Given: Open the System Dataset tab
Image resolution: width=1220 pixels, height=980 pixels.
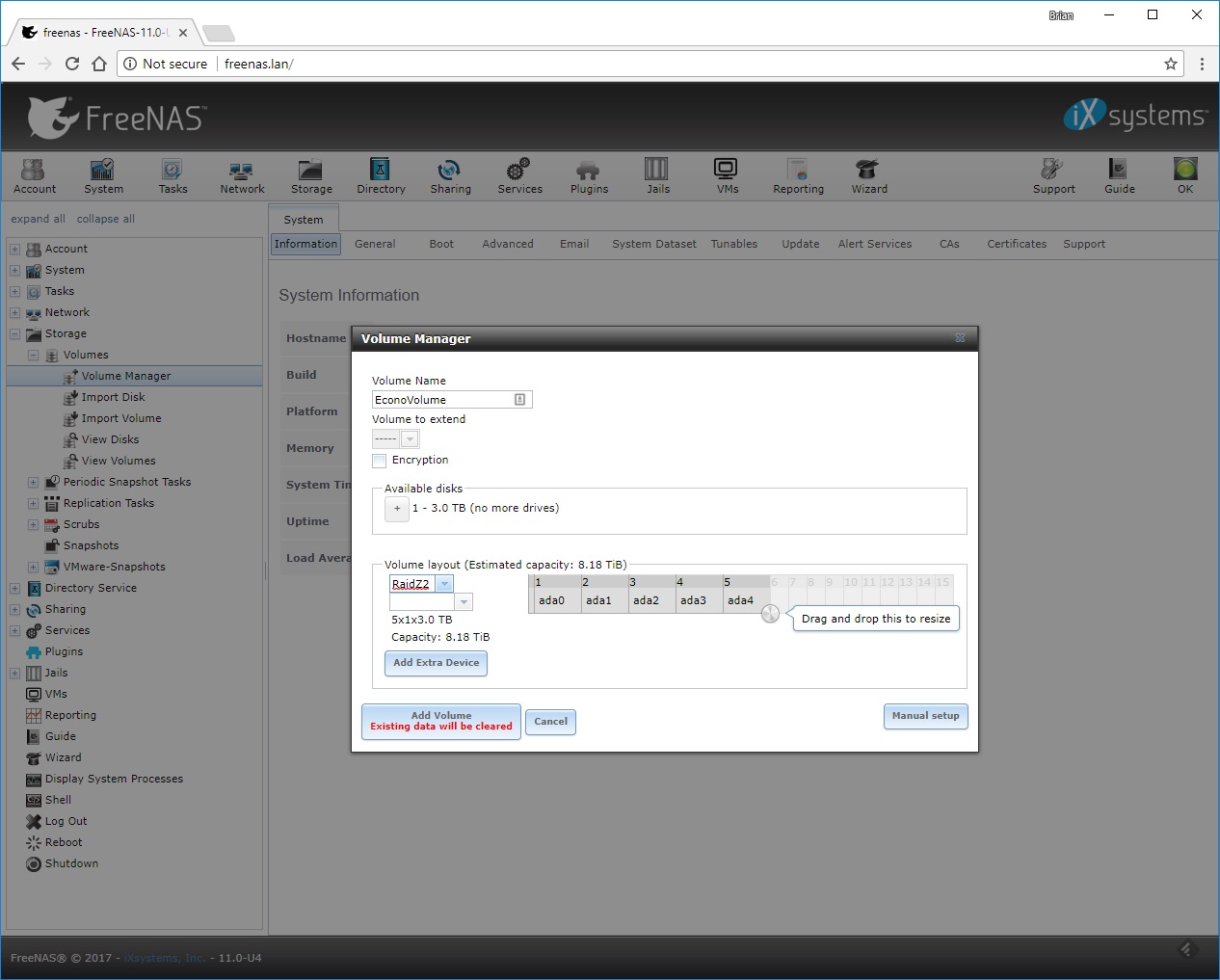Looking at the screenshot, I should pos(653,244).
